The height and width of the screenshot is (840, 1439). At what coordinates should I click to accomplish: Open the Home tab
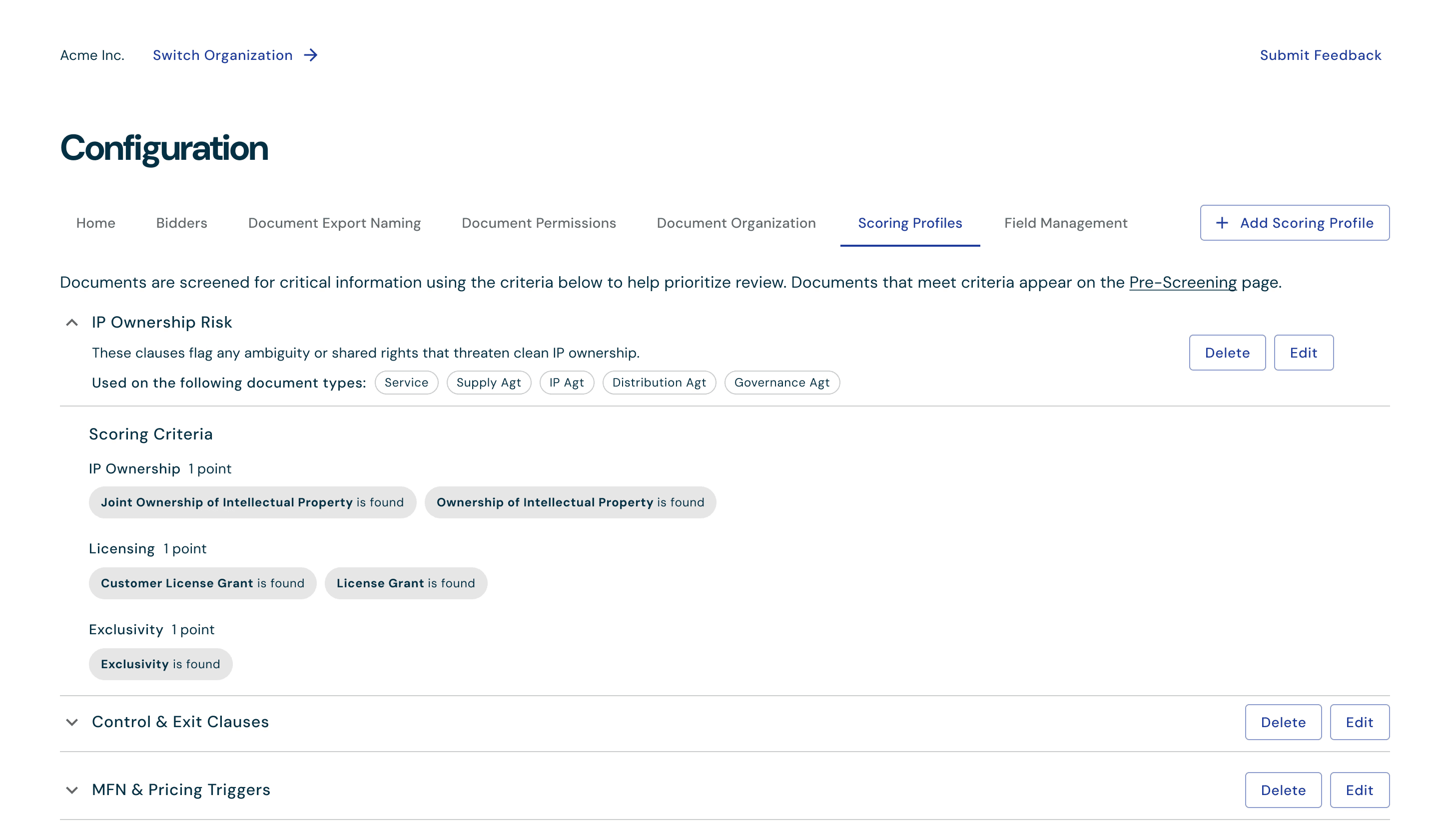click(x=96, y=223)
